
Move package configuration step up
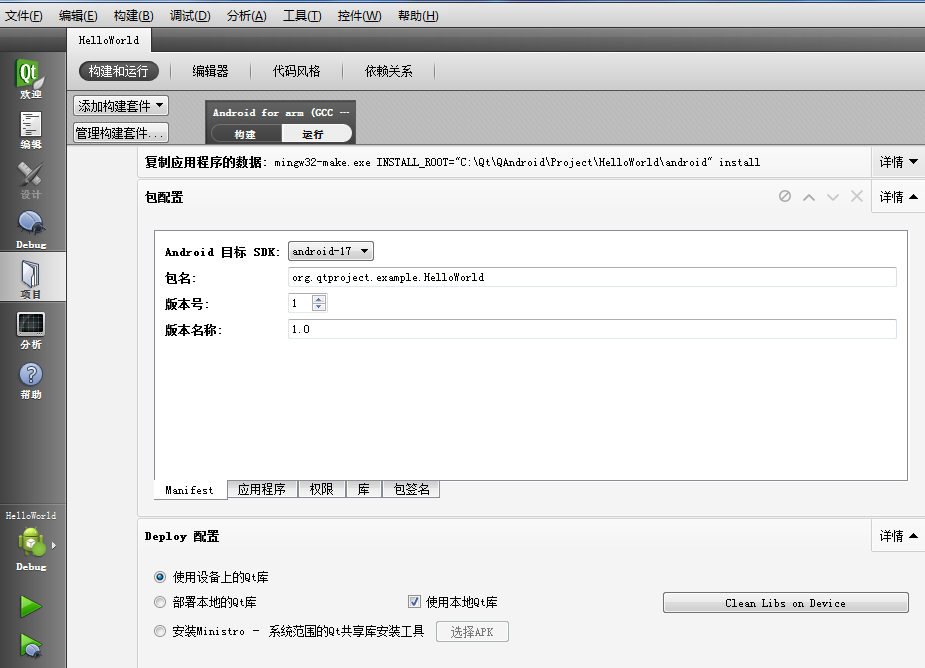pos(809,197)
